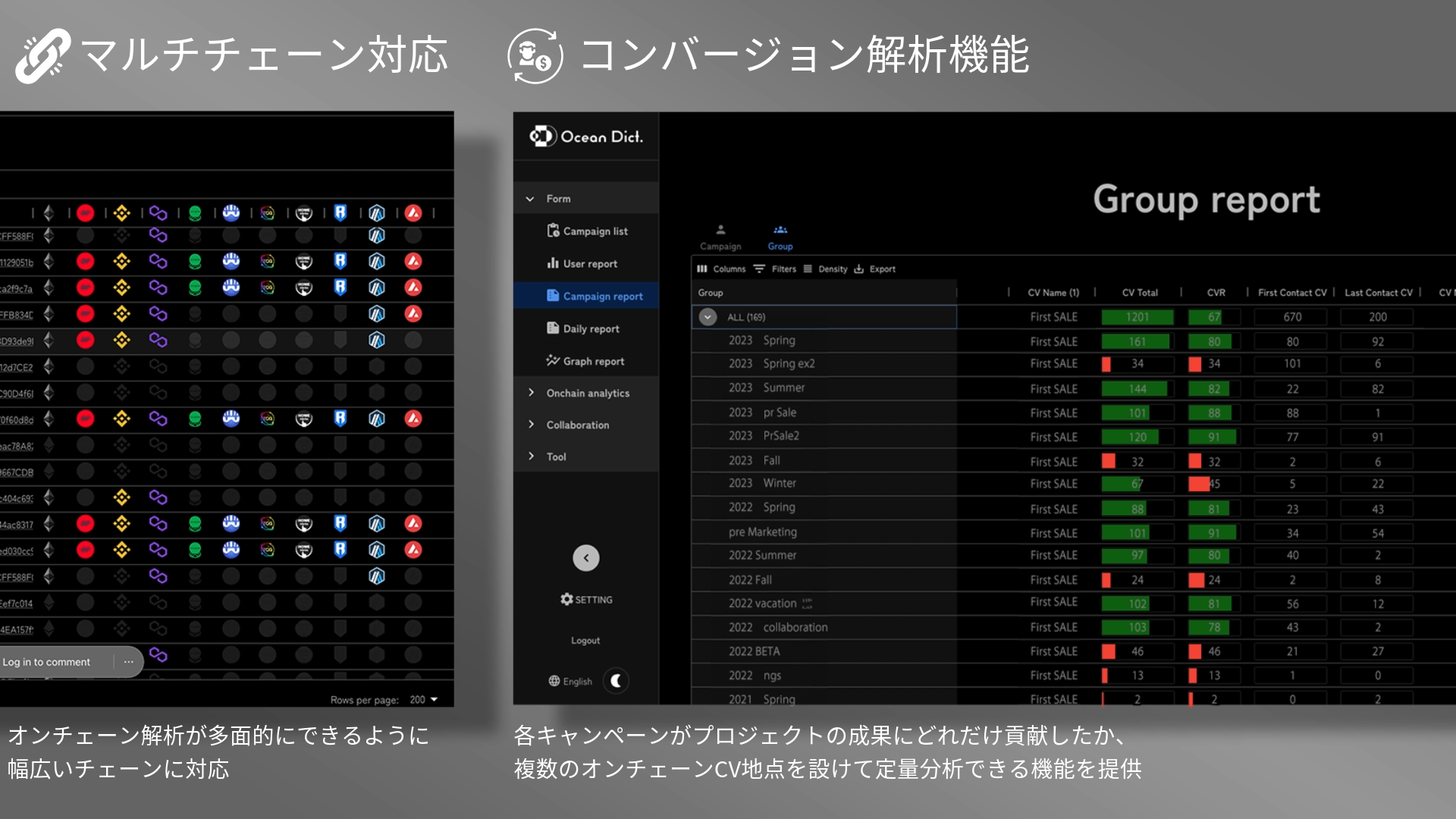Click the Arbitrum chain header icon
This screenshot has width=1456, height=819.
tap(377, 213)
